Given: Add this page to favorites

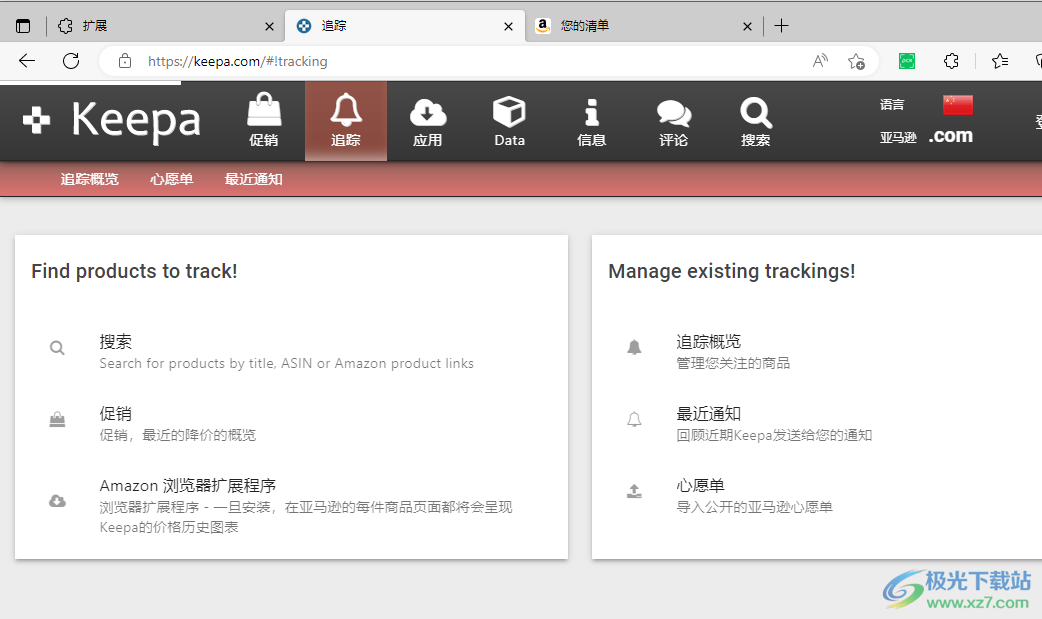Looking at the screenshot, I should pos(856,61).
